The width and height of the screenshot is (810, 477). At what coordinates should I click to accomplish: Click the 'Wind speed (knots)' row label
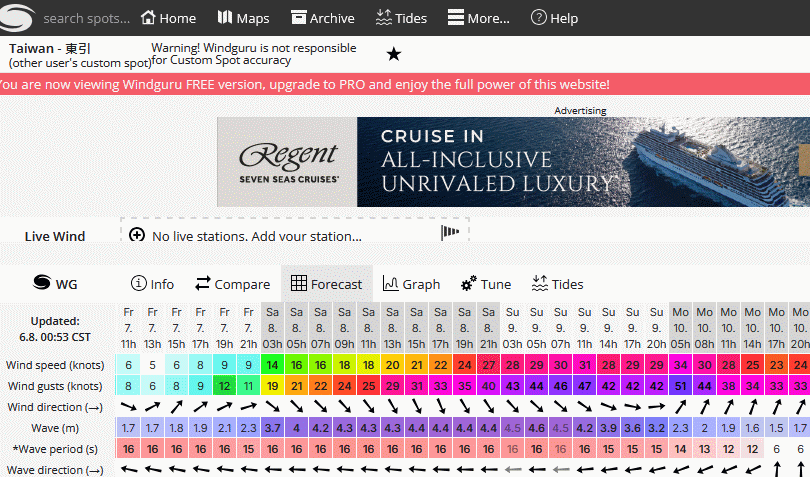[55, 365]
